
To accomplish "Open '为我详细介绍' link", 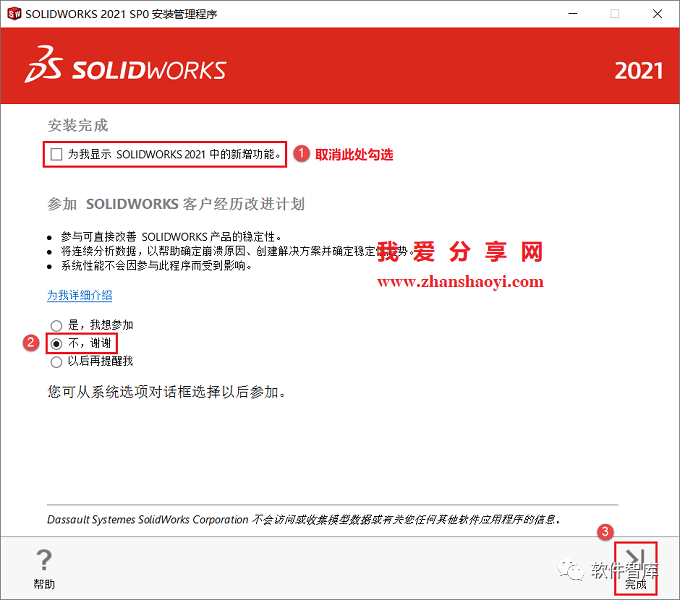I will point(79,295).
